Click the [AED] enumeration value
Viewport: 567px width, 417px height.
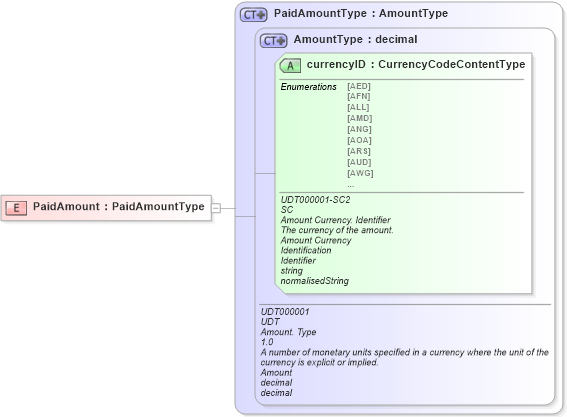359,86
